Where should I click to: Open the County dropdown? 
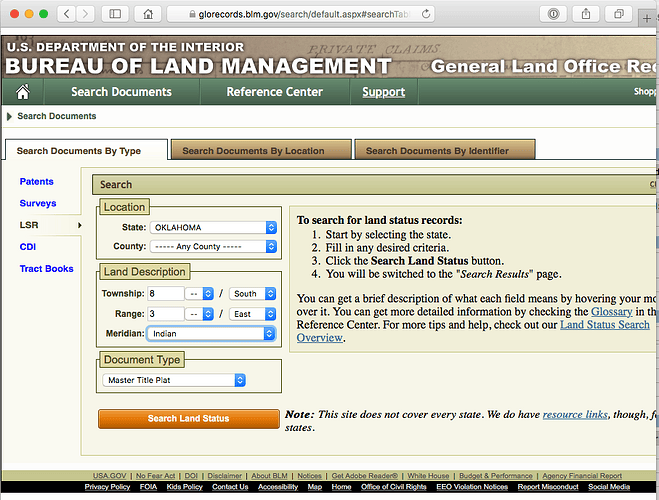coord(214,246)
